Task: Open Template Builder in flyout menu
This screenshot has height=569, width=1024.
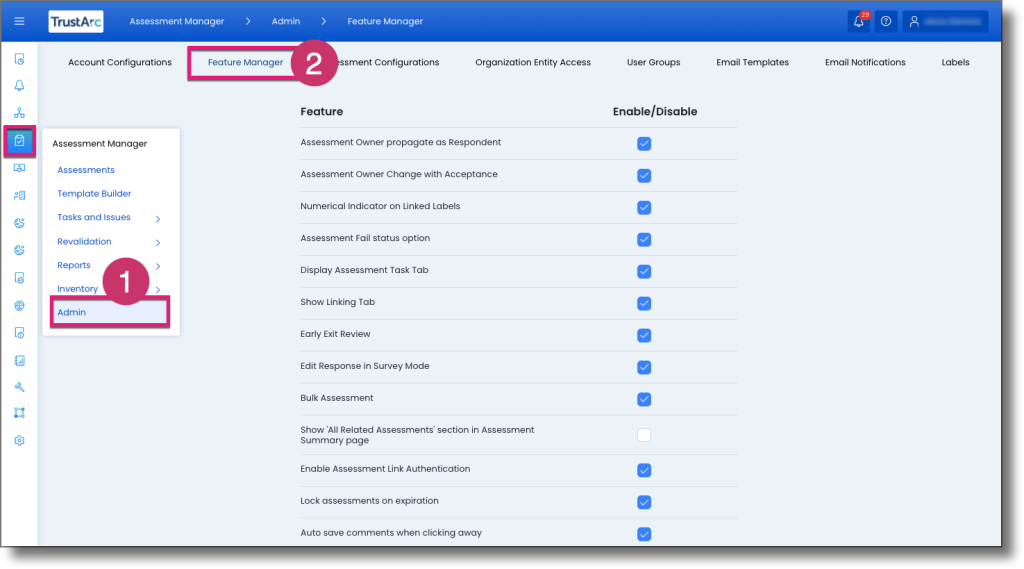Action: coord(94,194)
